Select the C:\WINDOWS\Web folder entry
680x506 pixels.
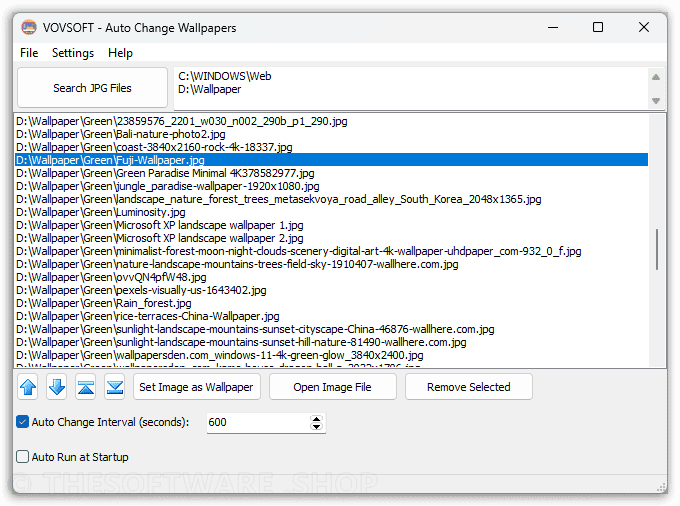click(225, 76)
